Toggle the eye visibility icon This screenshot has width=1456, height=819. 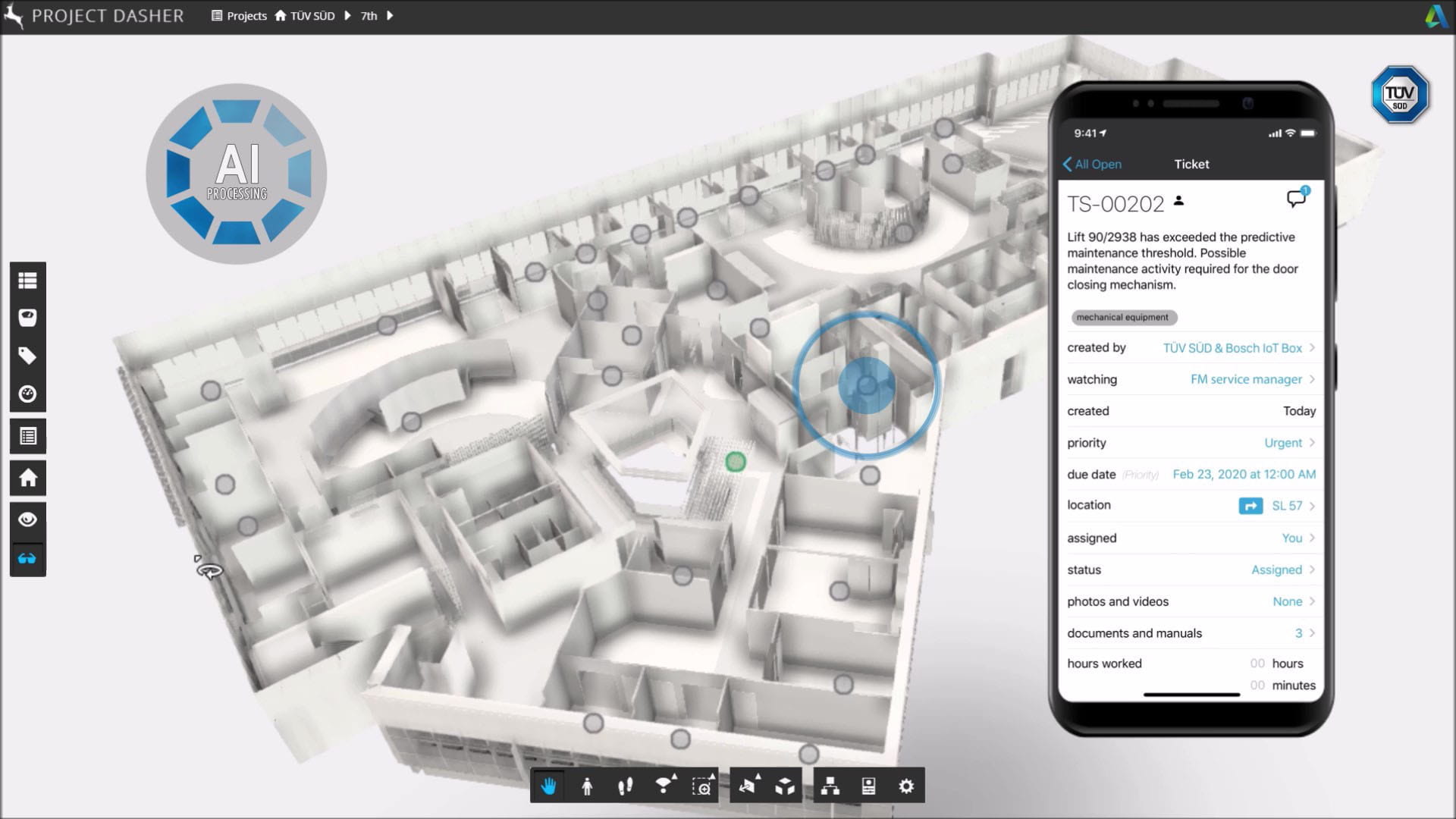tap(28, 519)
